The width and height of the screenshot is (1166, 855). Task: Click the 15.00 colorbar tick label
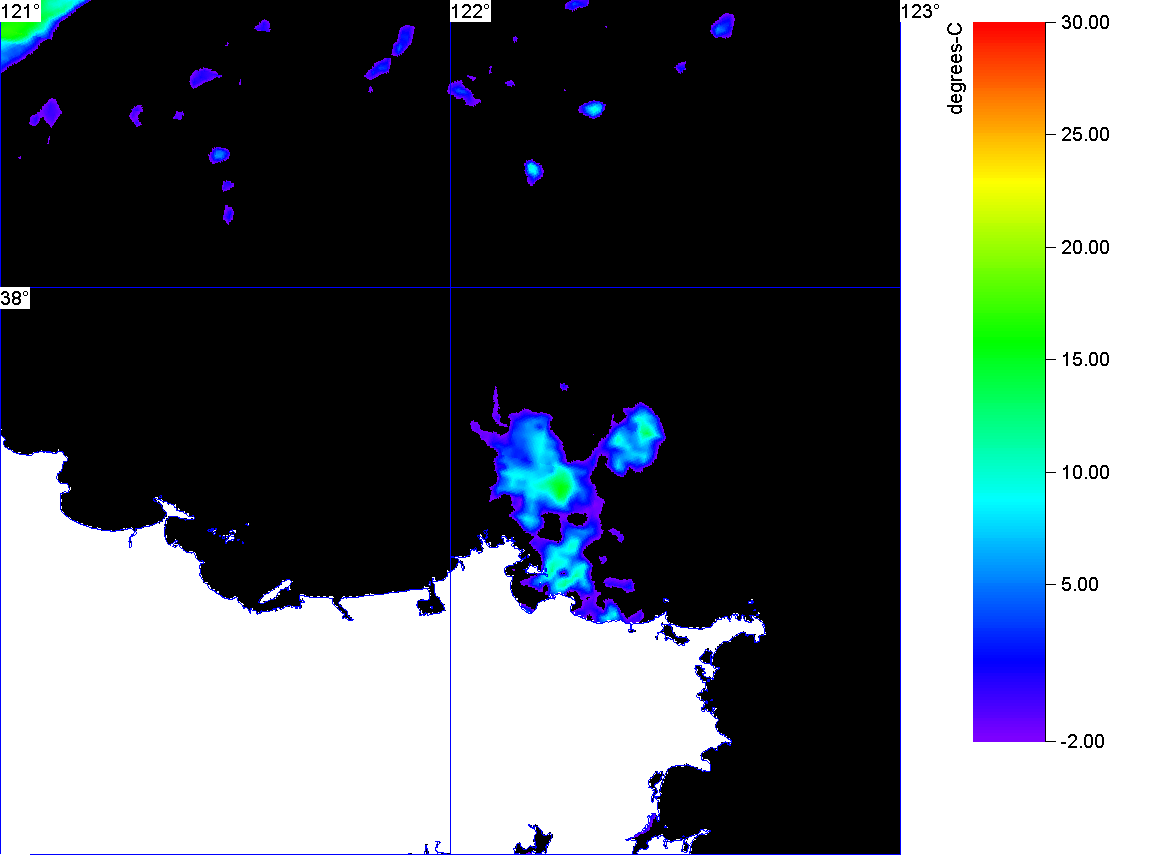(1085, 360)
